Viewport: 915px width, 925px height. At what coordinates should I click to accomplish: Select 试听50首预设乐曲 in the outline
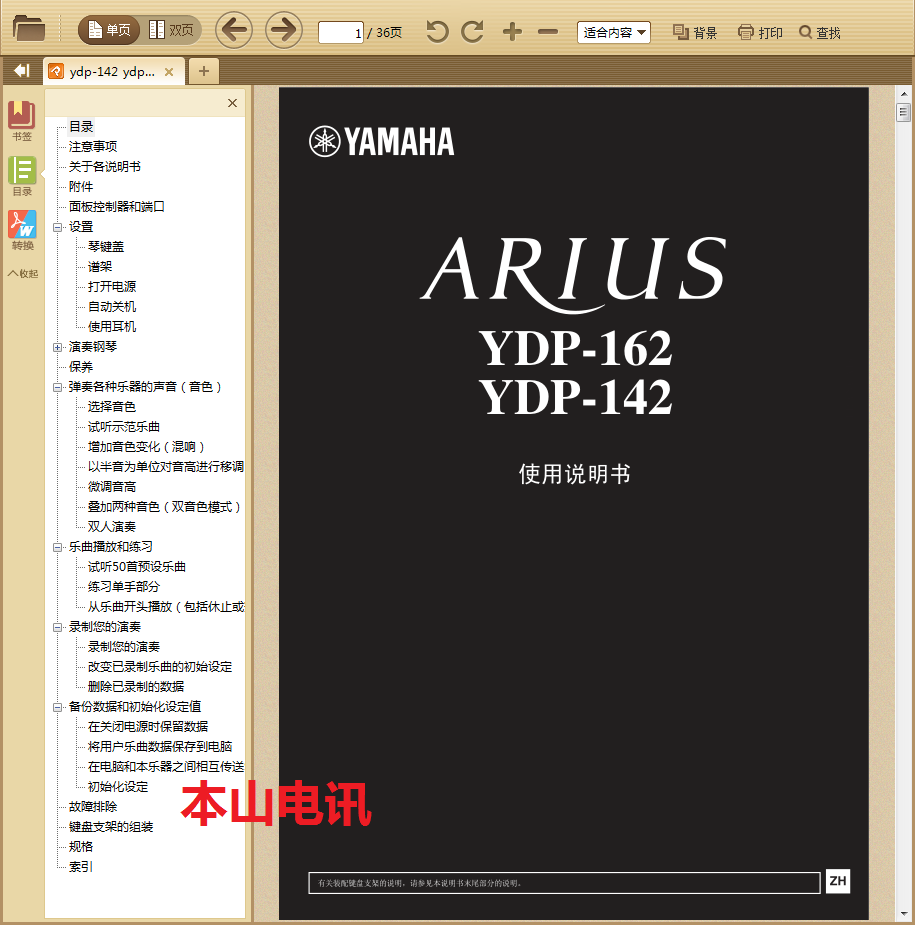[136, 566]
